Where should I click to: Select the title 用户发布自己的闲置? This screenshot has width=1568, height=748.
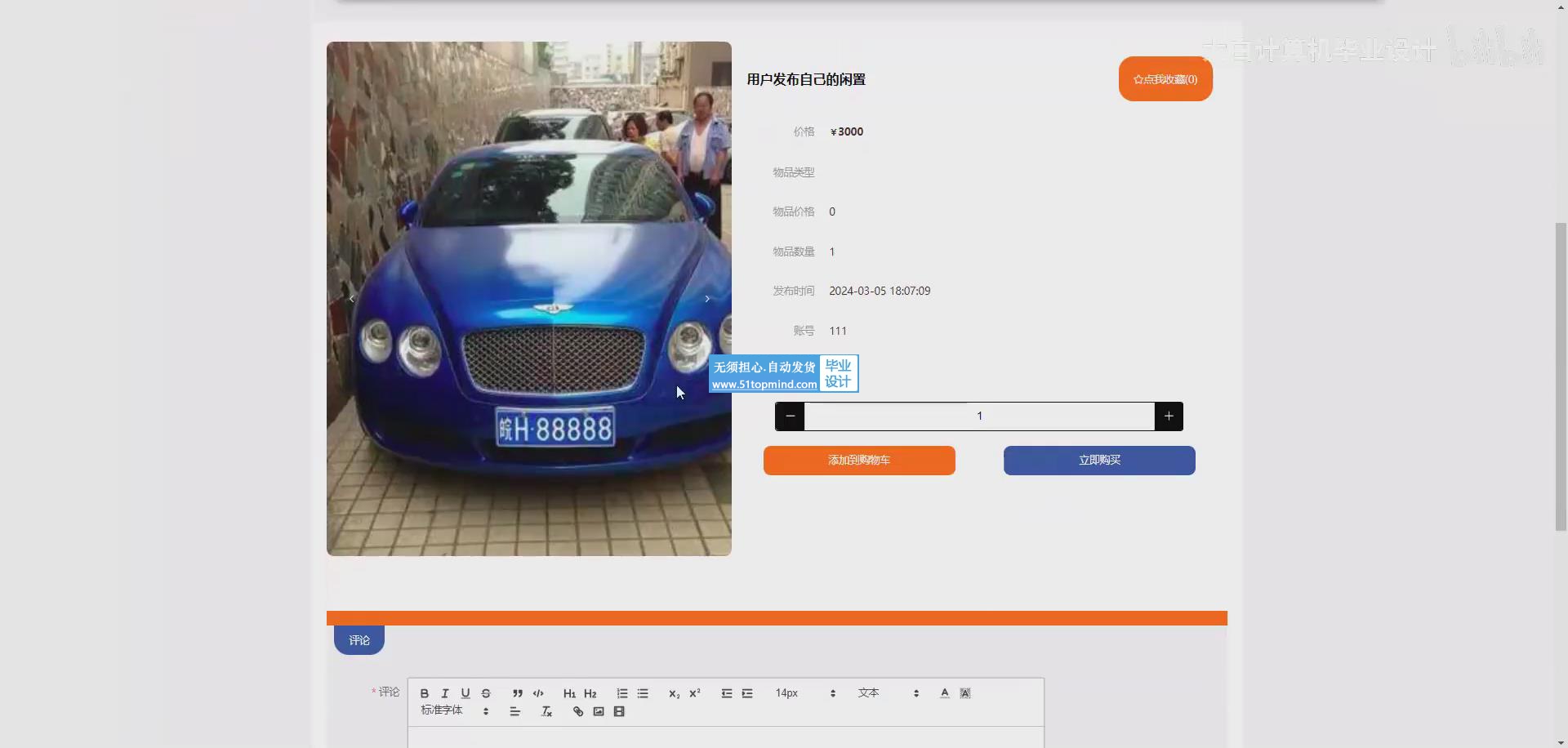806,79
